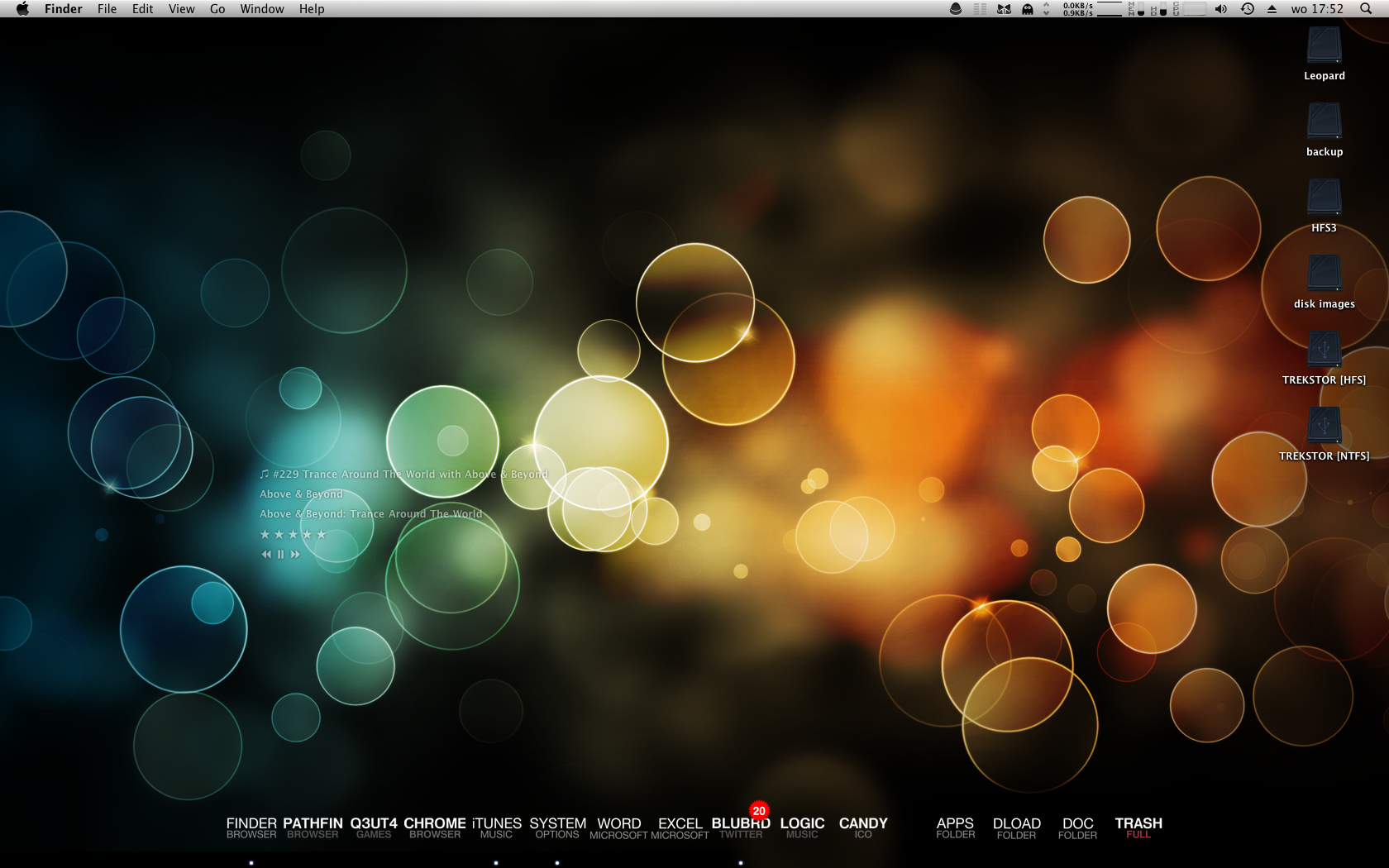Open iTUNES music in the dock
This screenshot has height=868, width=1389.
click(496, 827)
